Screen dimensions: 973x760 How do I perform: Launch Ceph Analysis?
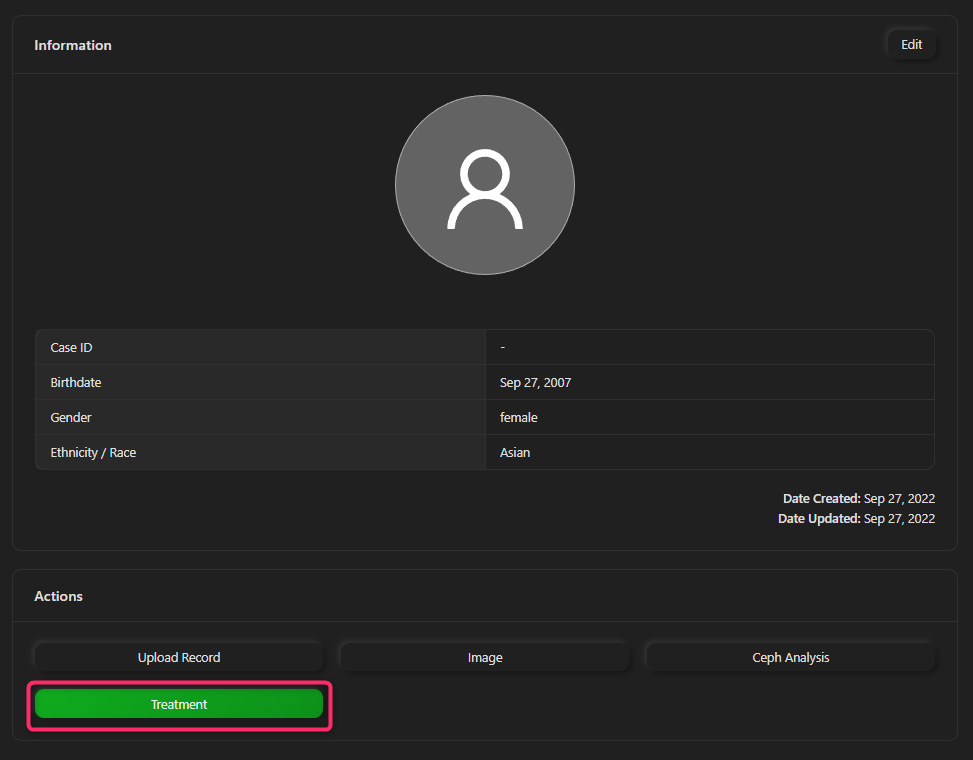791,657
